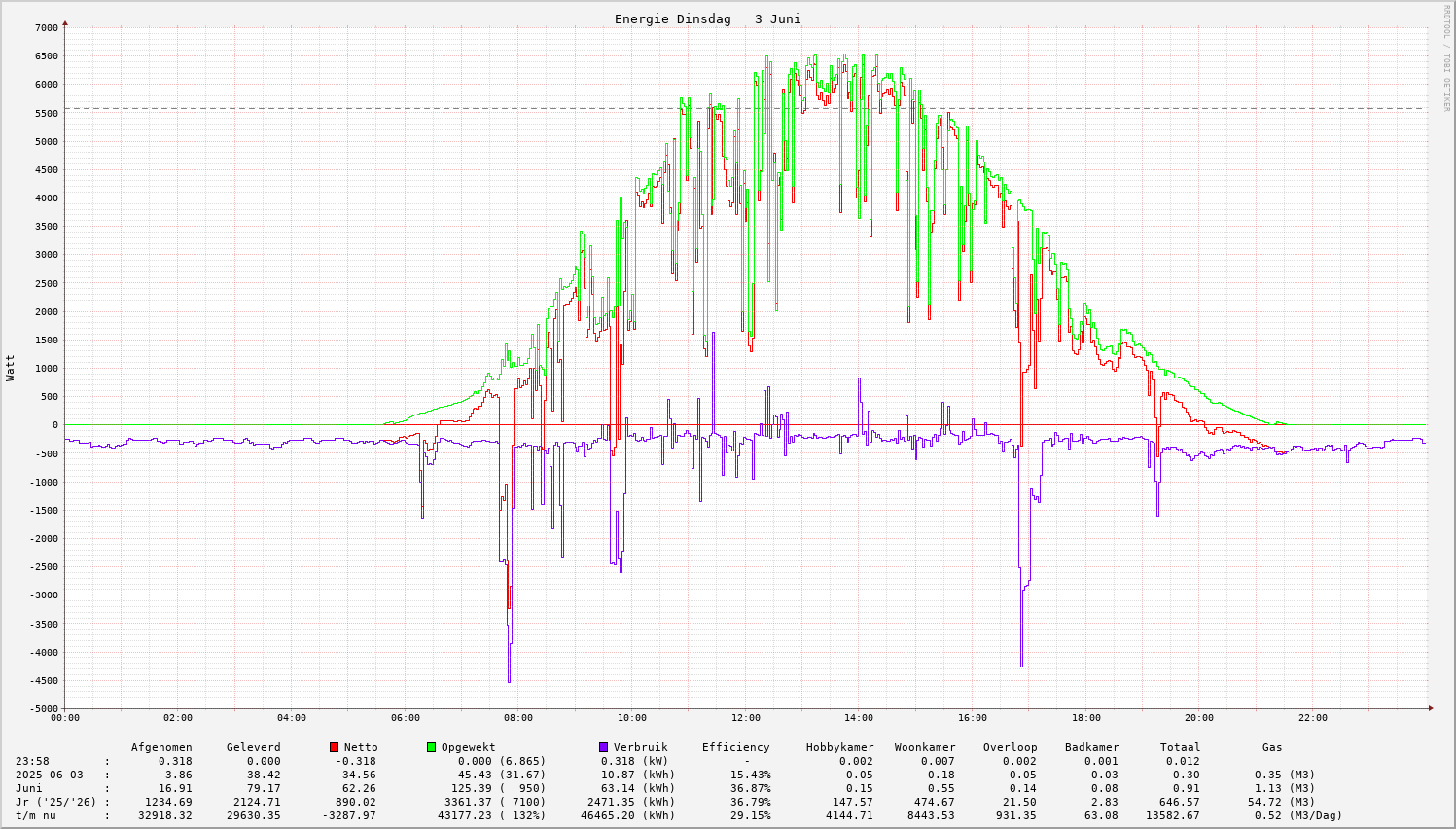The height and width of the screenshot is (829, 1456).
Task: Click the Watt y-axis label
Action: click(x=11, y=368)
